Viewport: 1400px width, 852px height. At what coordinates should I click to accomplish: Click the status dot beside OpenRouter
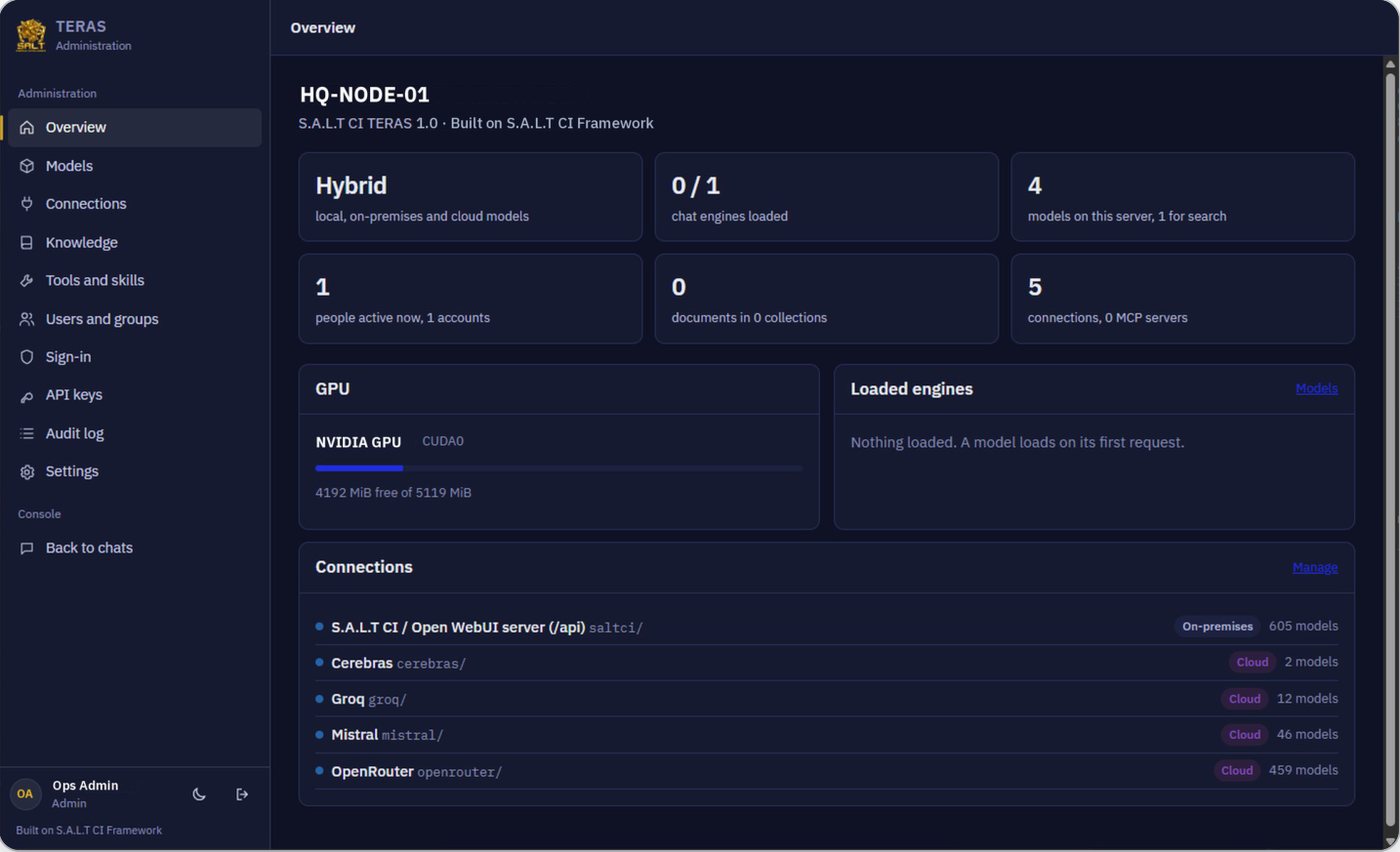pos(319,771)
